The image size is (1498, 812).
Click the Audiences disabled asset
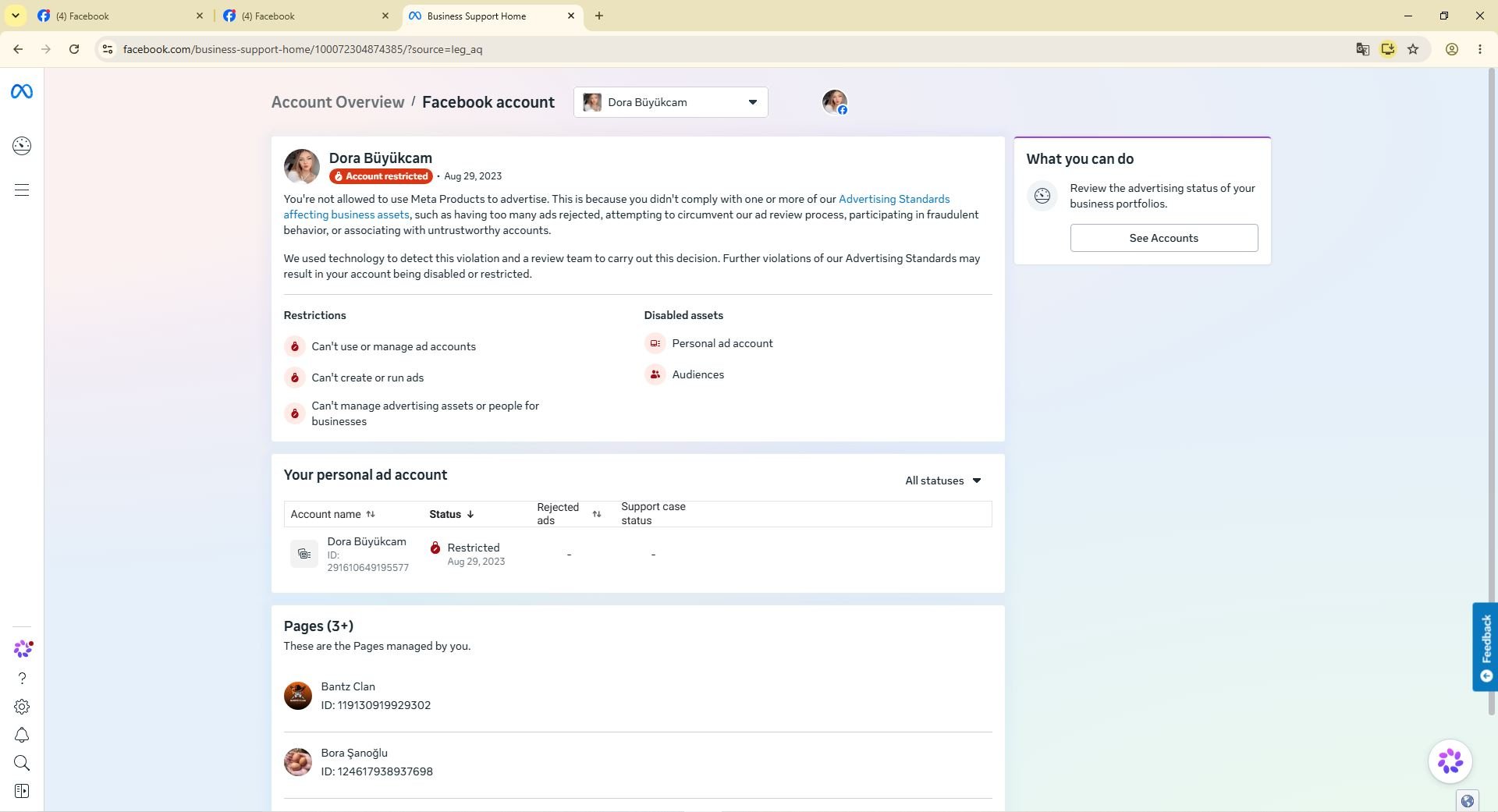point(698,374)
